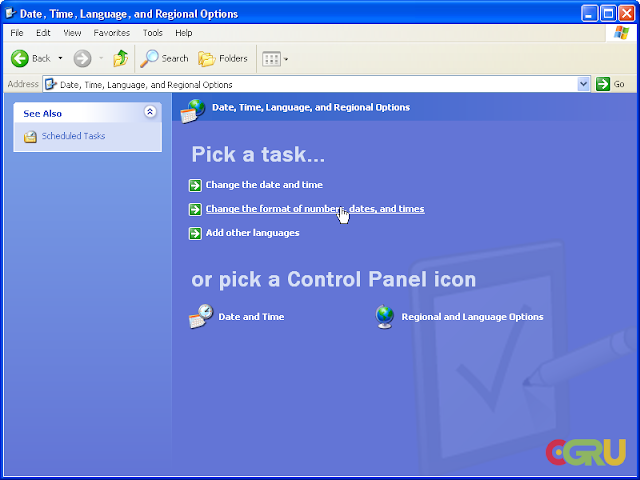Click the green Go arrow button
The width and height of the screenshot is (640, 480).
pos(602,84)
